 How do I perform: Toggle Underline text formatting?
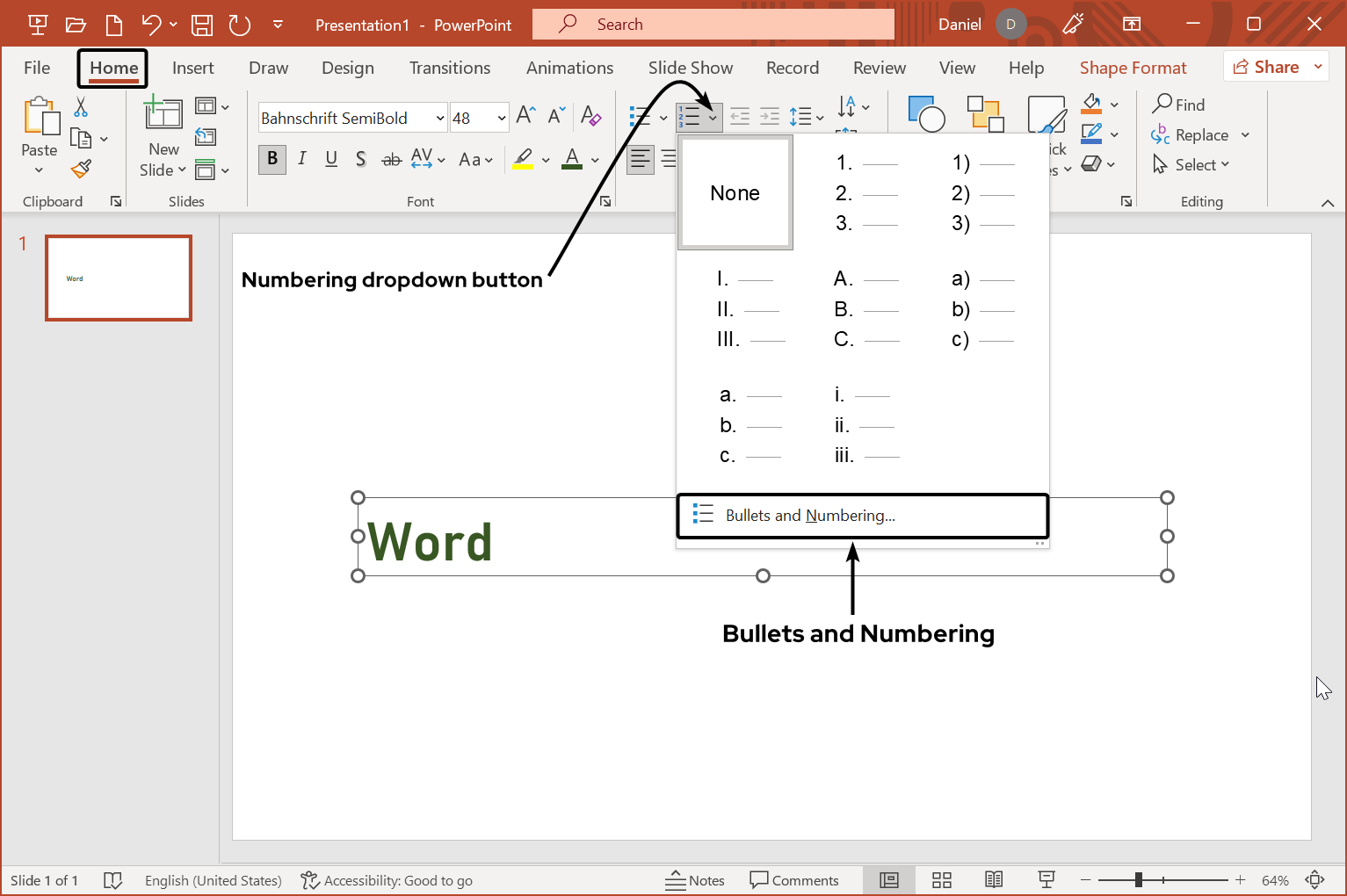click(331, 159)
